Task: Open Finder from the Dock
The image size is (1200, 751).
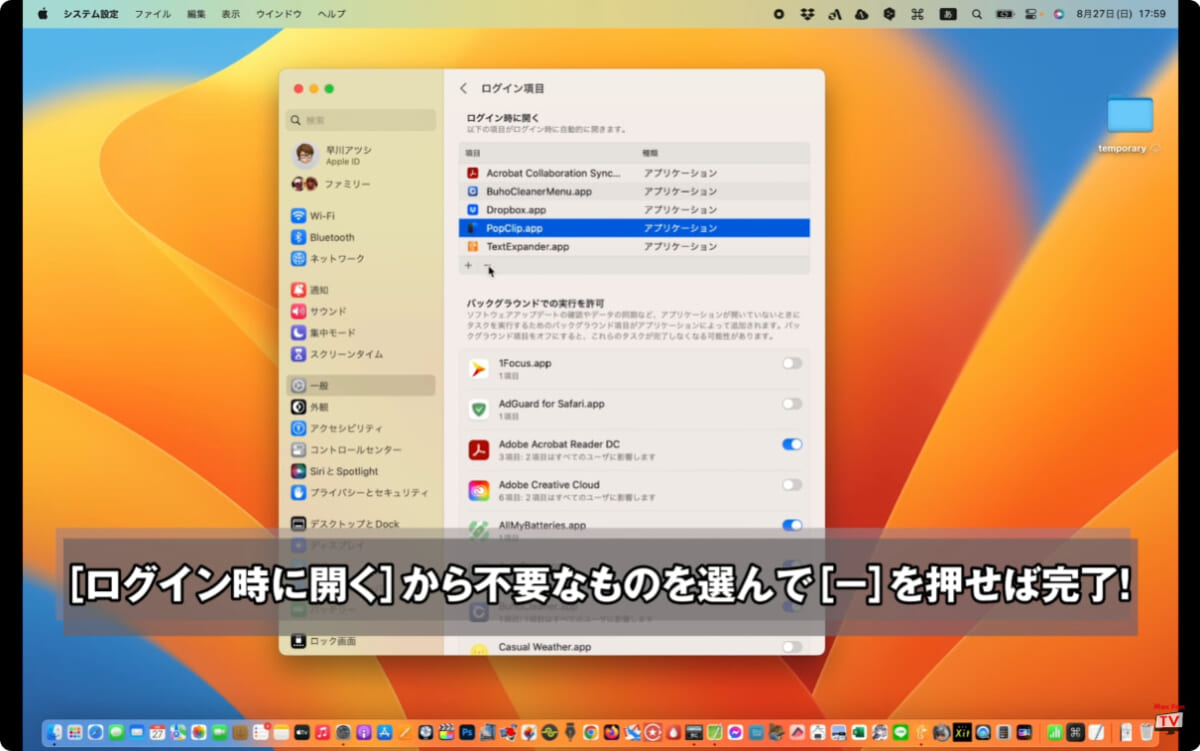Action: coord(53,733)
